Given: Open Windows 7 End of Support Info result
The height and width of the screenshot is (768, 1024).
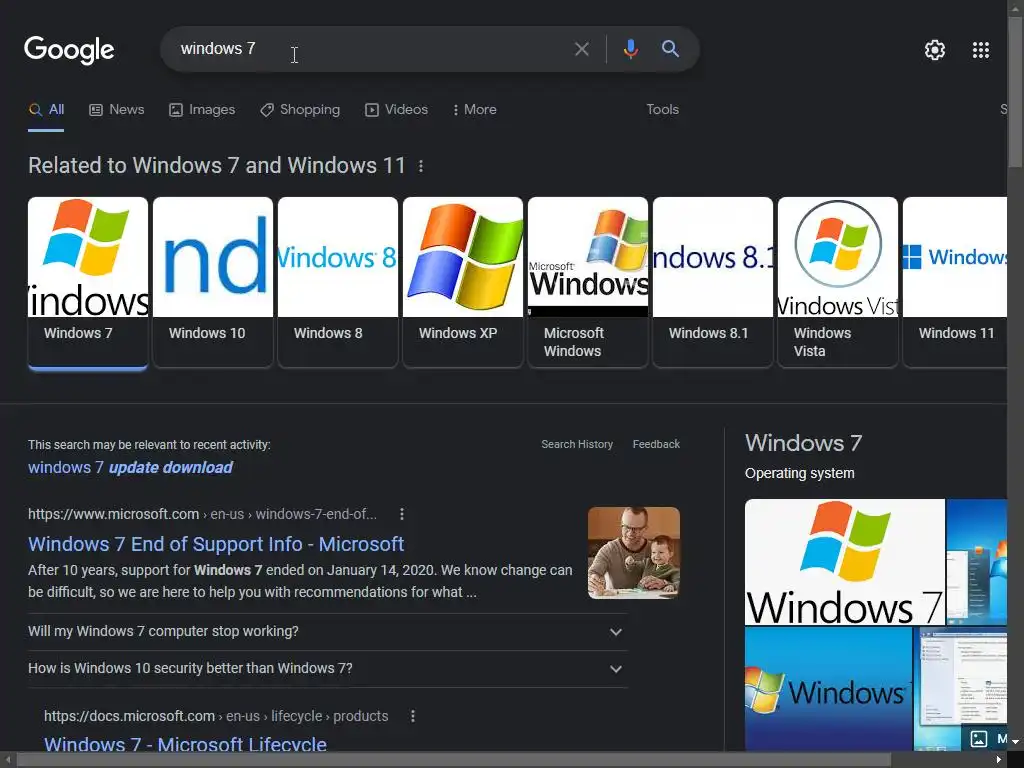Looking at the screenshot, I should coord(216,544).
